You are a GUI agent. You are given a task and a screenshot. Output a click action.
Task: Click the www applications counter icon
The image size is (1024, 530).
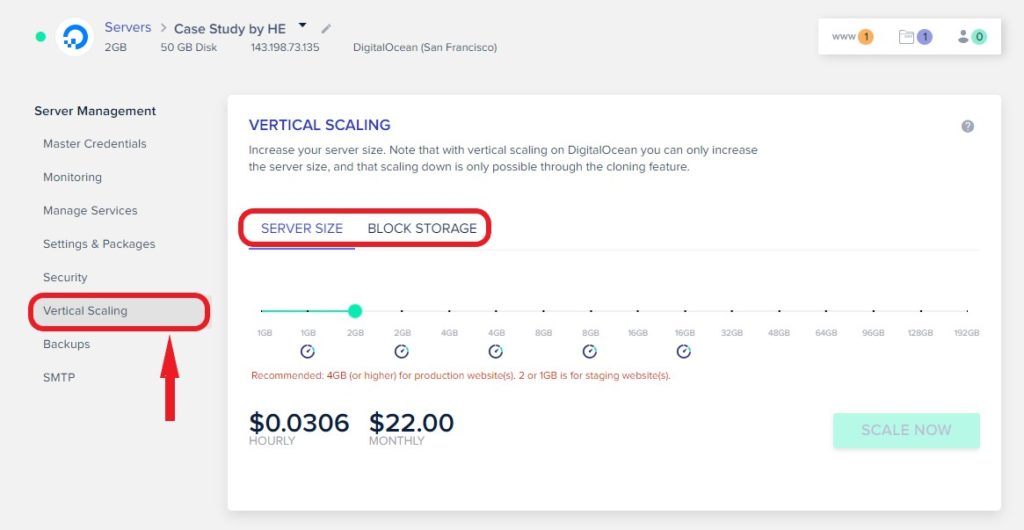852,37
